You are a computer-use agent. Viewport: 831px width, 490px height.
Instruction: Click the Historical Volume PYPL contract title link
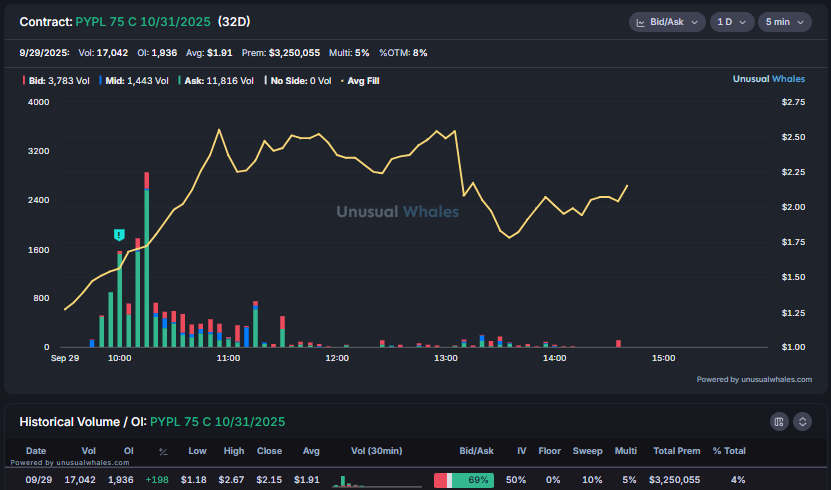217,422
